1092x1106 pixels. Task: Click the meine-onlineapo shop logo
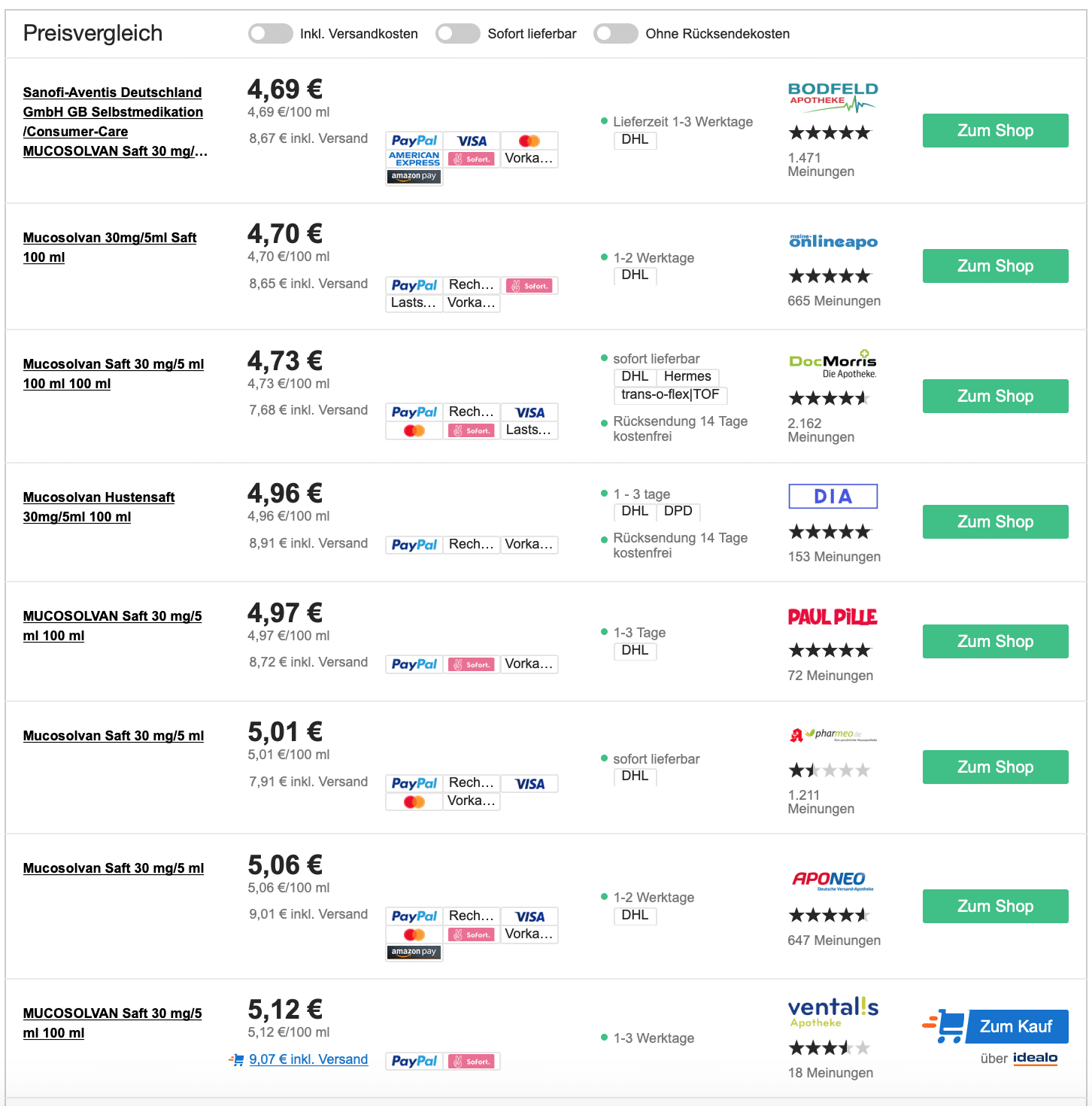click(833, 242)
